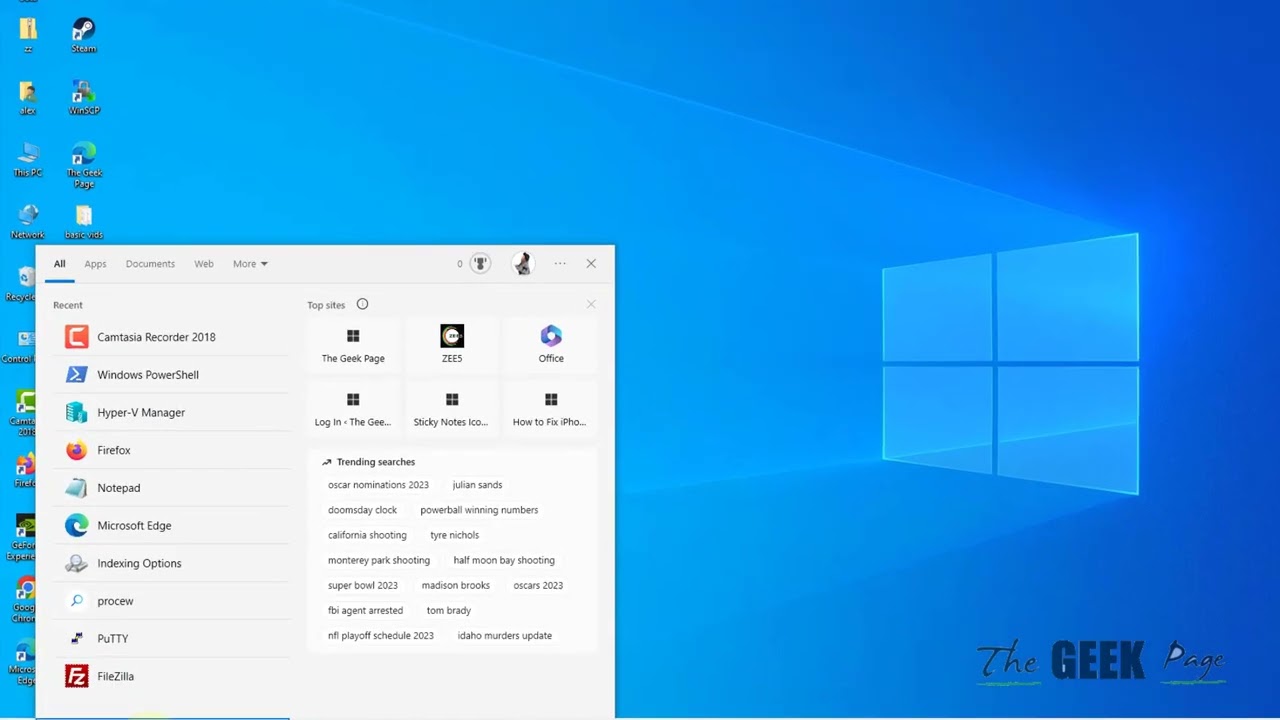Screen dimensions: 1280x720
Task: Switch to the Web search tab
Action: point(204,264)
